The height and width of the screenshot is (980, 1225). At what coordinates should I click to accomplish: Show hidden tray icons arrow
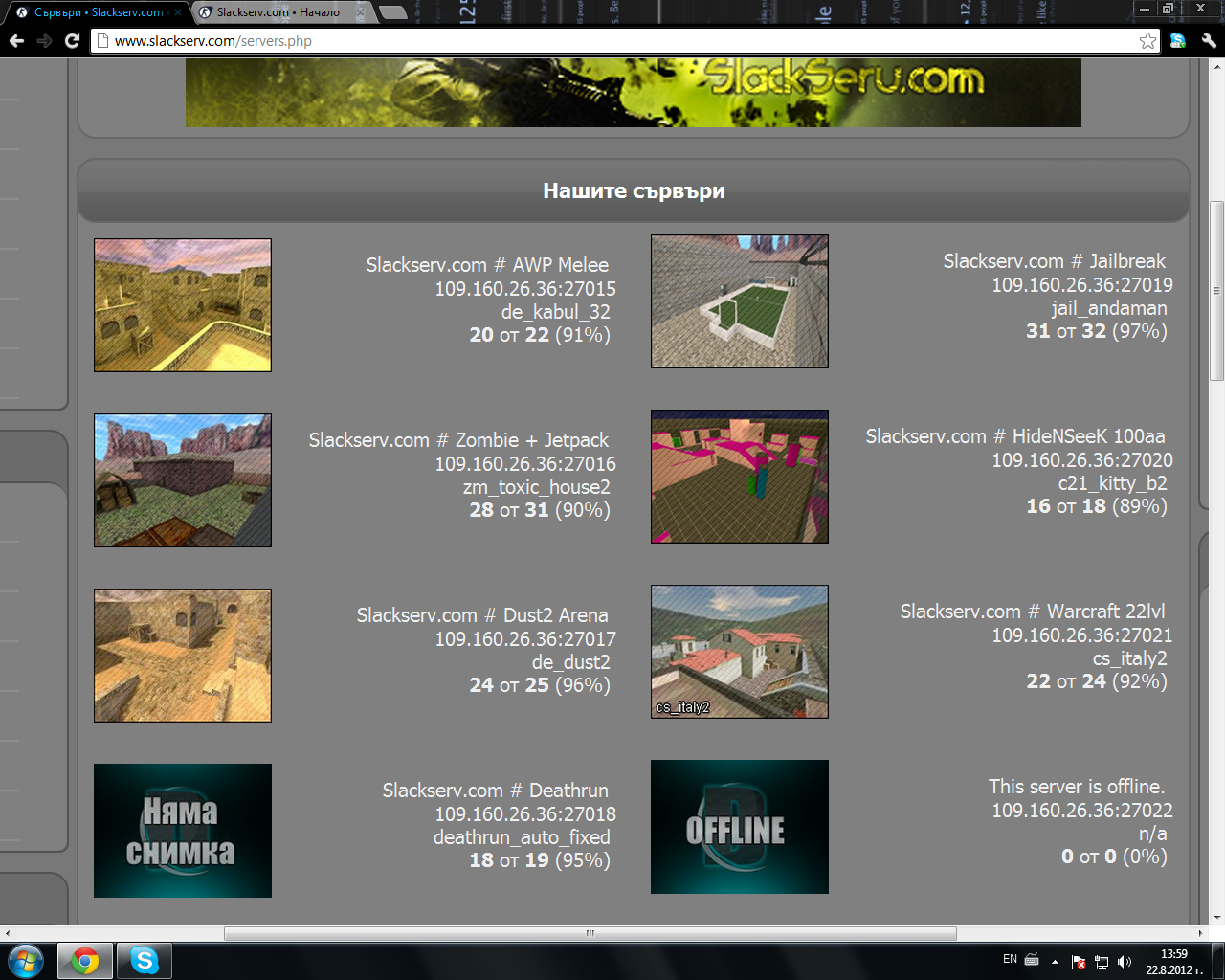coord(1055,961)
